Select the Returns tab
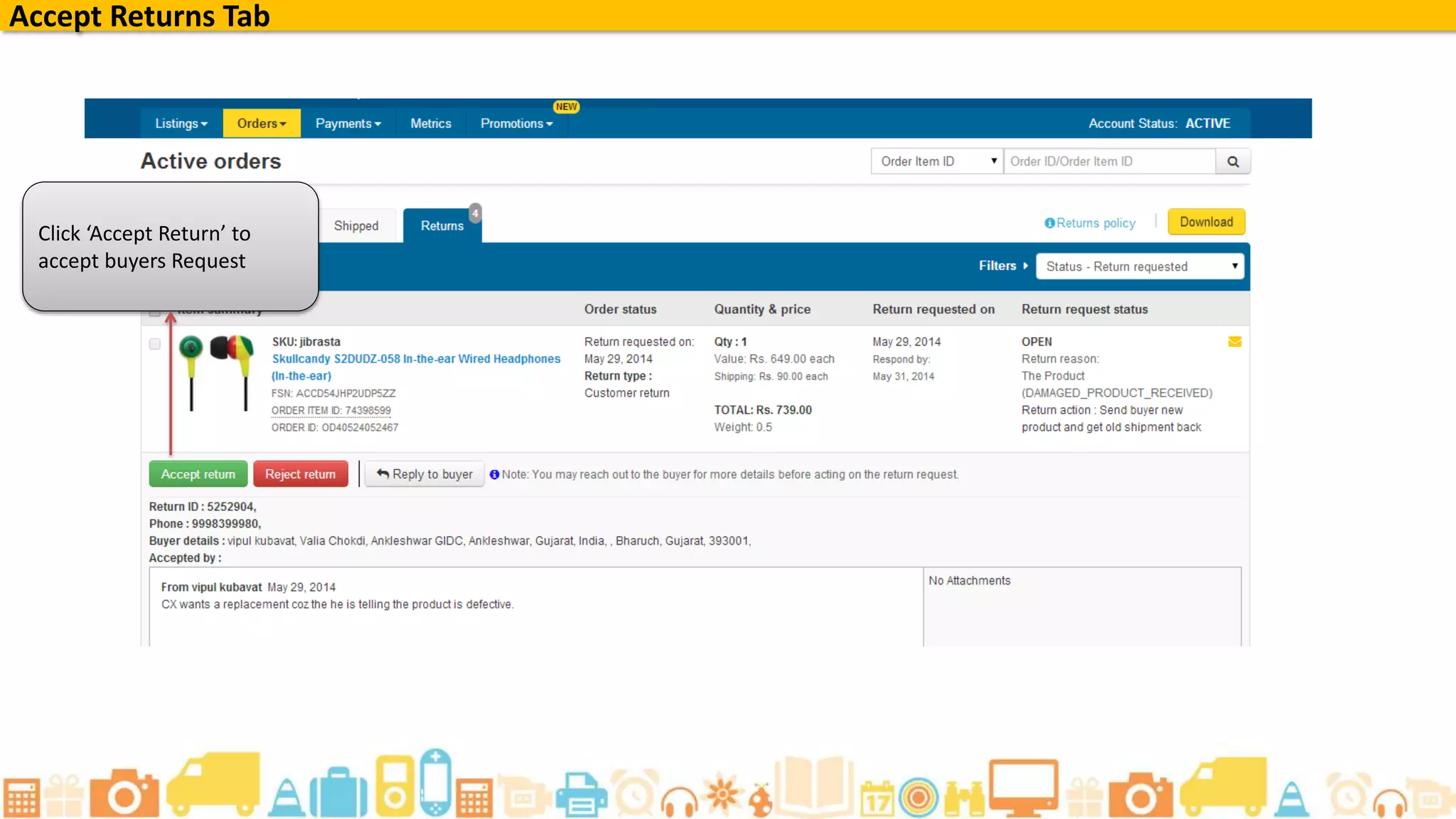1456x819 pixels. click(442, 226)
